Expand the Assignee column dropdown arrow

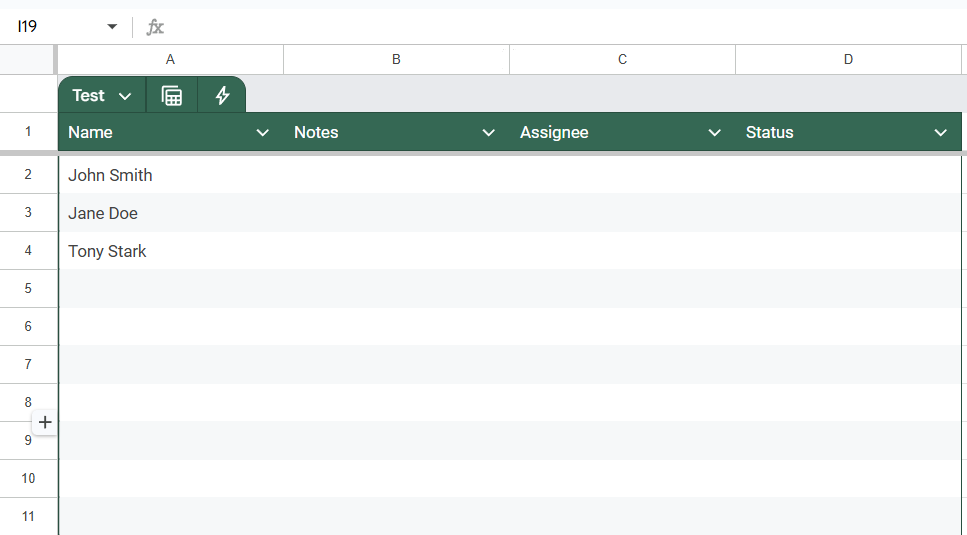pos(714,133)
